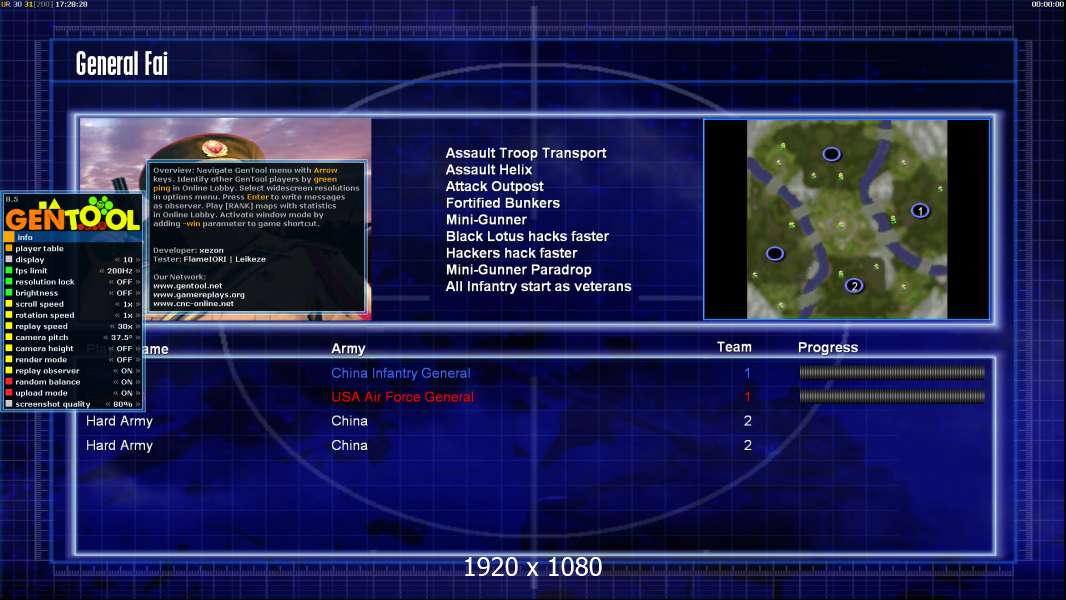Toggle upload mode ON value
This screenshot has width=1066, height=600.
click(x=126, y=393)
